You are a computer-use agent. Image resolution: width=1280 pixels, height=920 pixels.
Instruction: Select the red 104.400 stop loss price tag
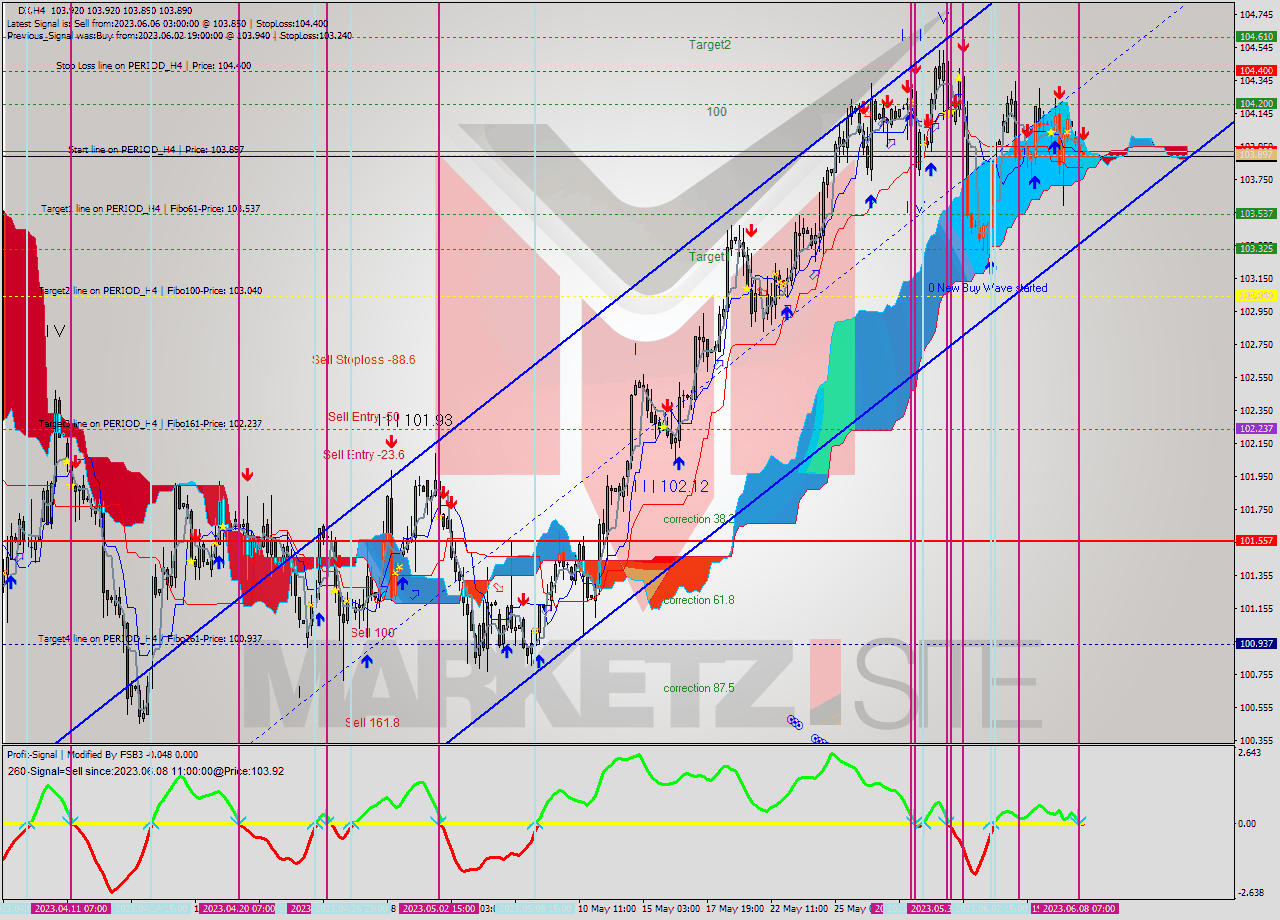[1256, 71]
